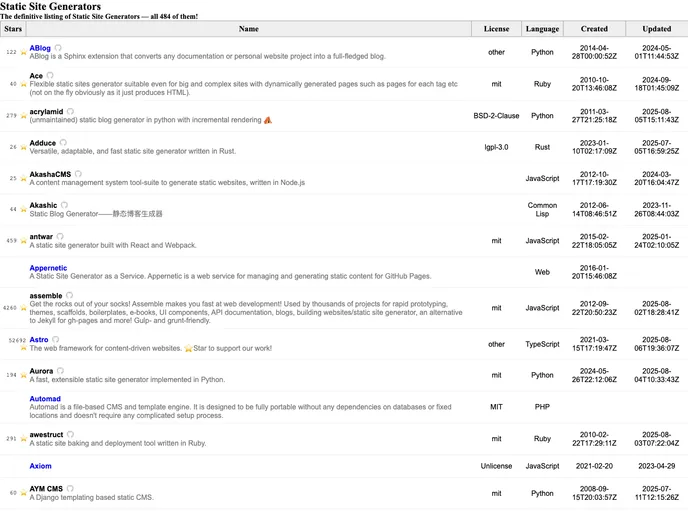The width and height of the screenshot is (688, 512).
Task: Open the GitHub icon next to AkashaCMS
Action: click(x=78, y=174)
